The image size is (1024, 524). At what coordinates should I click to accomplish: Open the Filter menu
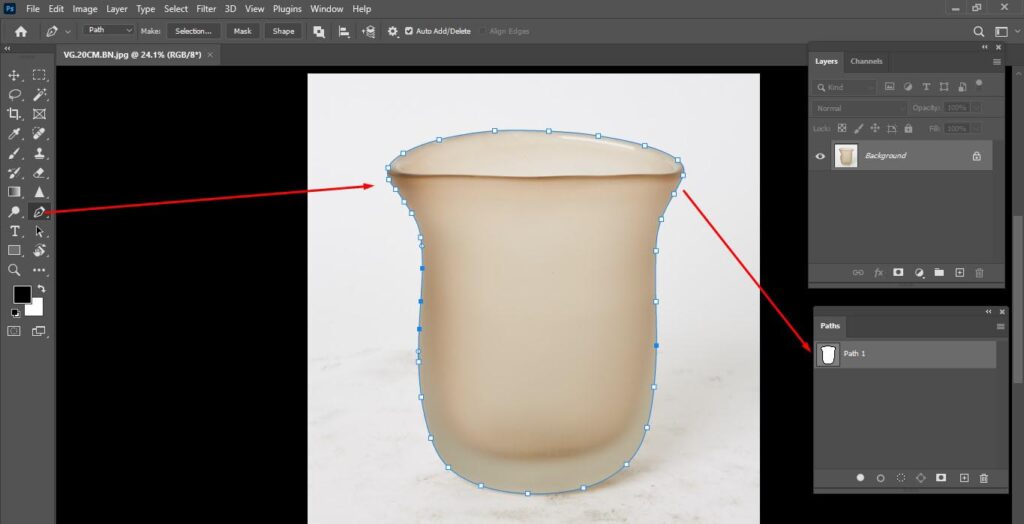pos(206,9)
